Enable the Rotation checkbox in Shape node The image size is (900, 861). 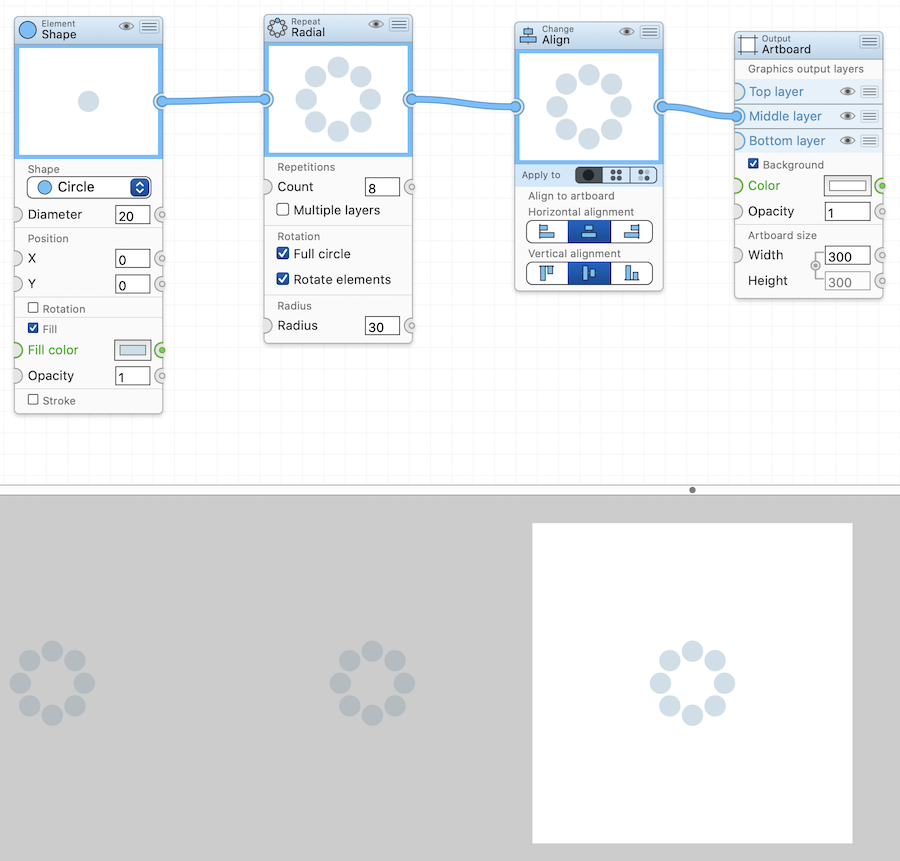pyautogui.click(x=33, y=308)
